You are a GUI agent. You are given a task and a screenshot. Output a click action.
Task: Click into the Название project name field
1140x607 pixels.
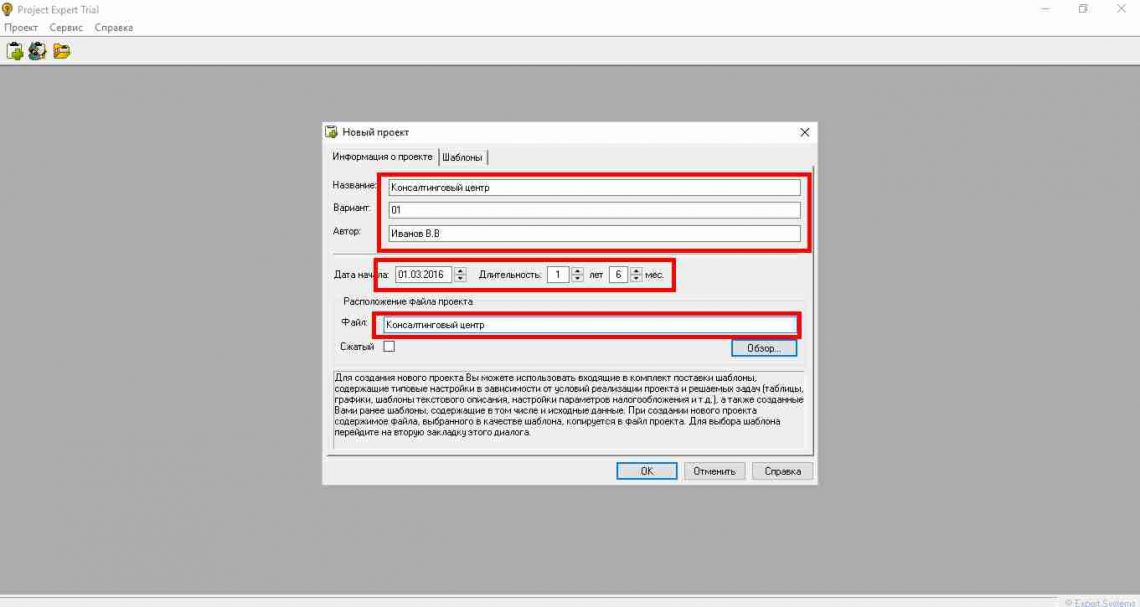click(593, 187)
